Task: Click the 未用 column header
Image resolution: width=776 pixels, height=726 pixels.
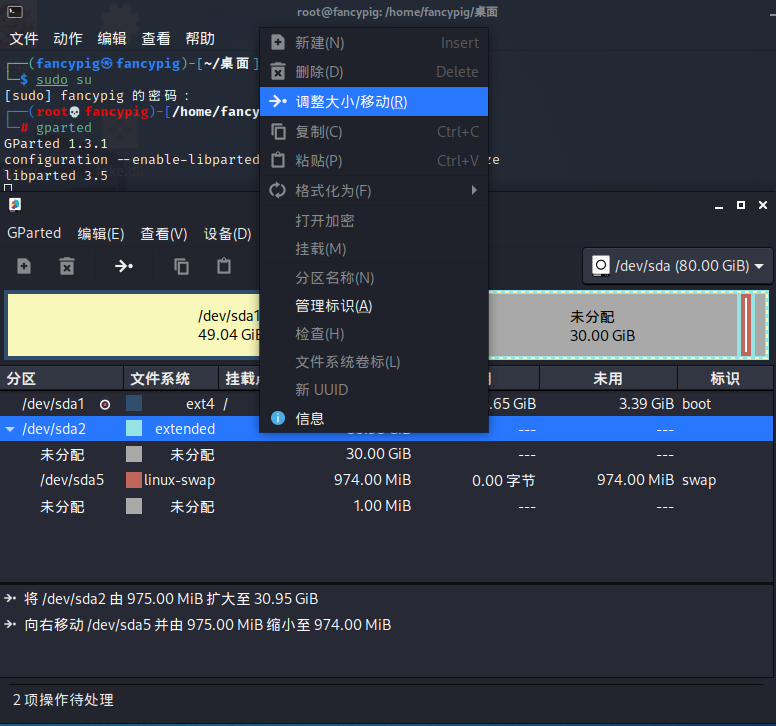Action: tap(608, 379)
